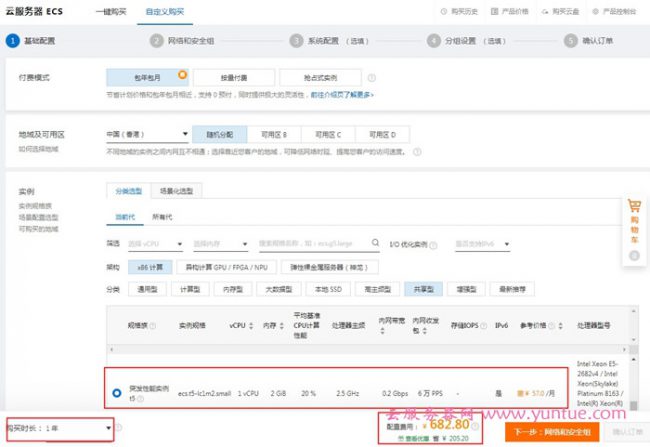The image size is (650, 447).
Task: Select 可用区 B availability zone
Action: coord(273,134)
